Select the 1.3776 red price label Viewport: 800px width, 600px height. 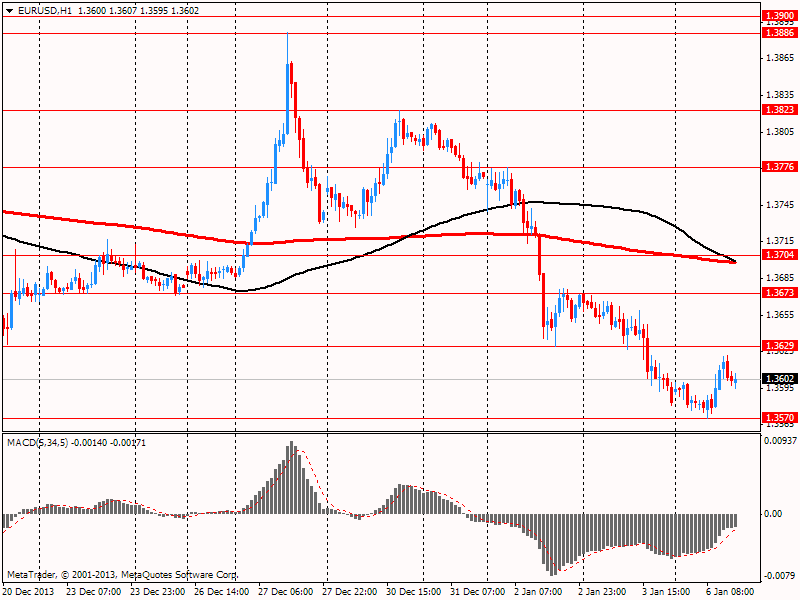coord(780,167)
